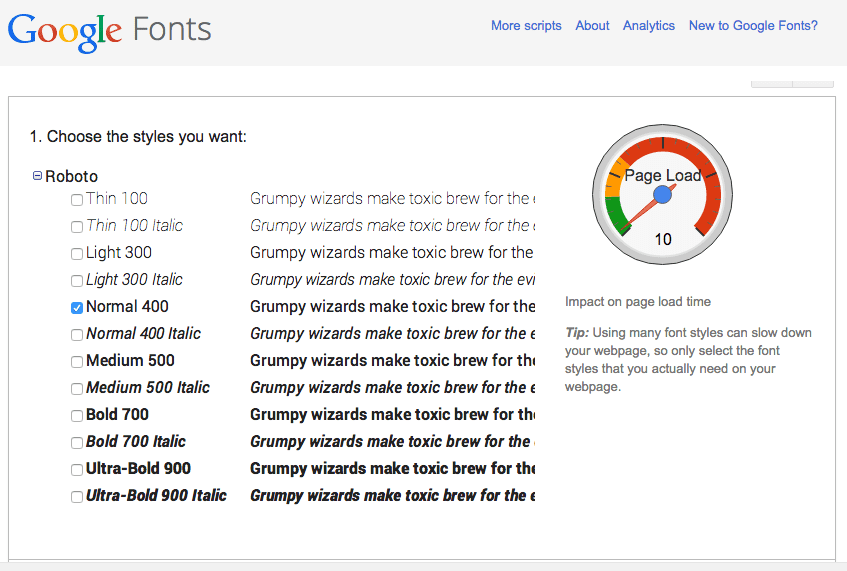
Task: Click New to Google Fonts? link
Action: (753, 25)
